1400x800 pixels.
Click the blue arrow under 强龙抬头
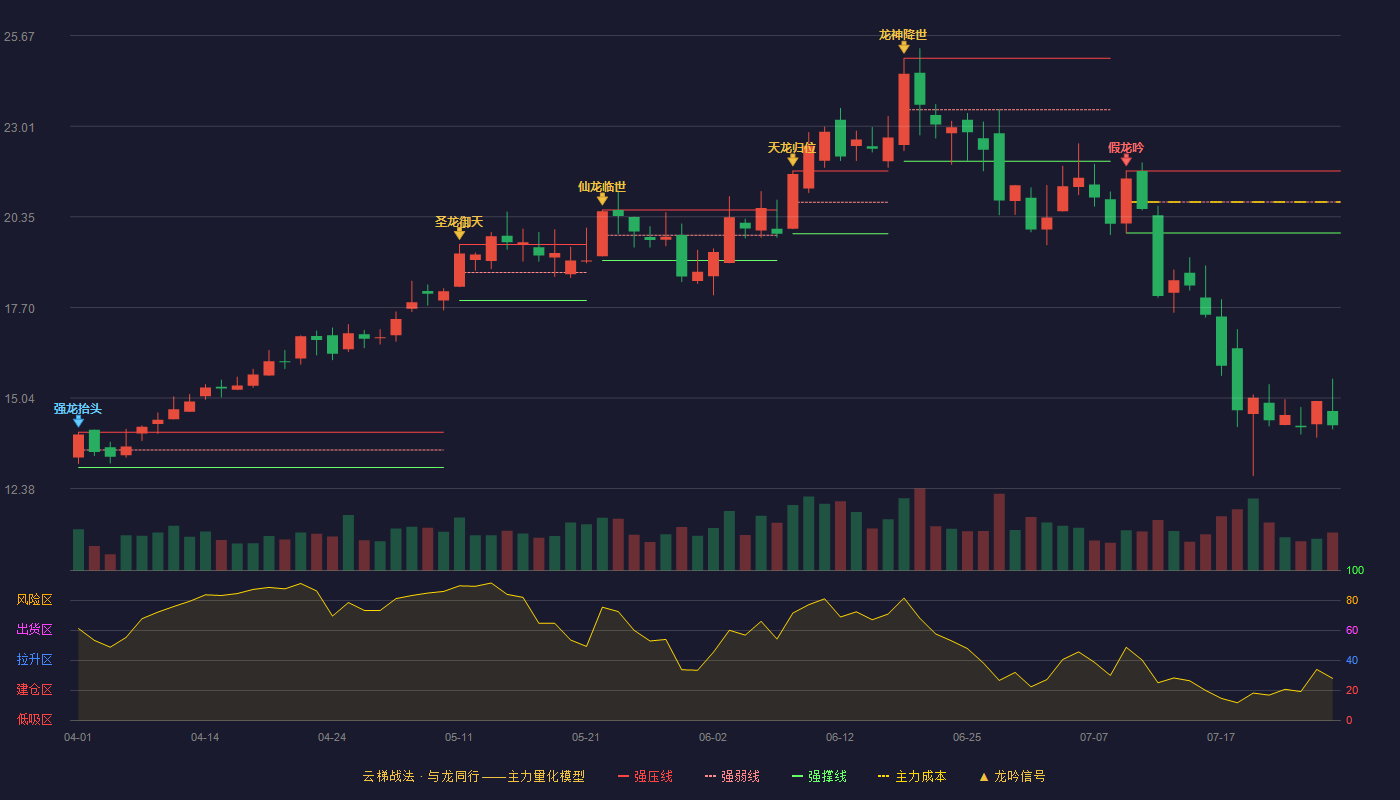(x=78, y=422)
